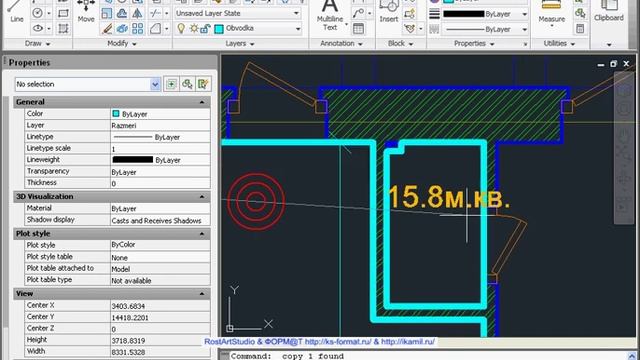Select the Leader tool in Annotation panel
The height and width of the screenshot is (360, 640).
point(358,13)
